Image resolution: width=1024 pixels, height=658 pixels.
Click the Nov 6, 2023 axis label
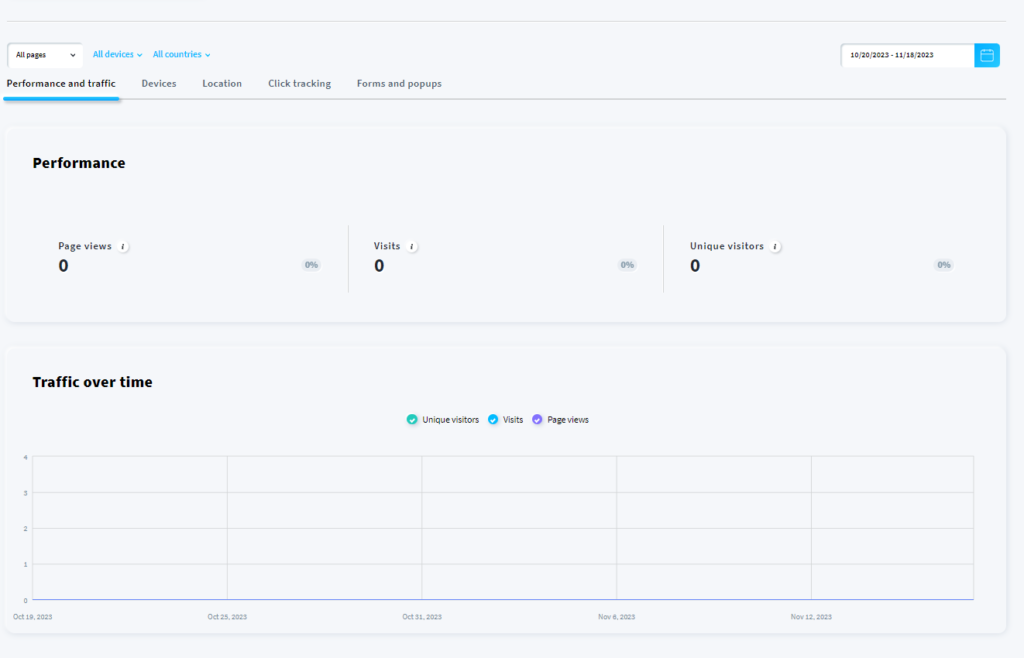click(x=616, y=617)
